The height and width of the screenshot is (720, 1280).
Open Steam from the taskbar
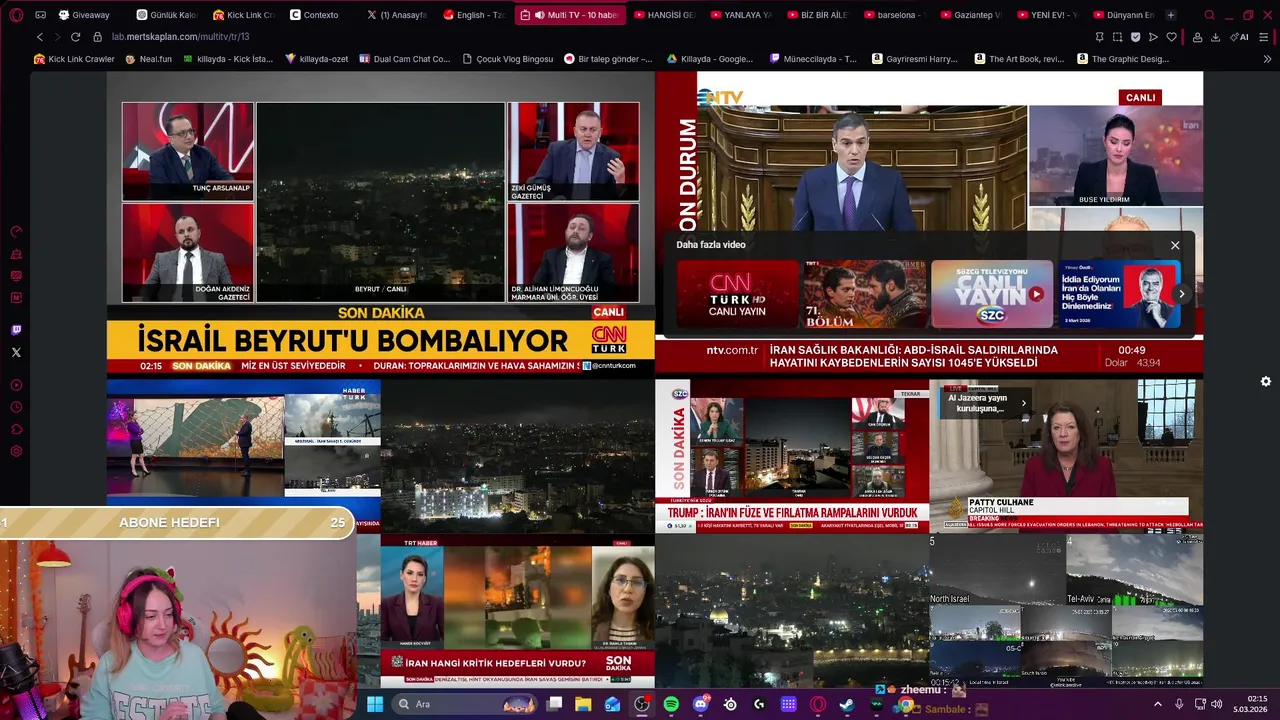click(x=847, y=704)
